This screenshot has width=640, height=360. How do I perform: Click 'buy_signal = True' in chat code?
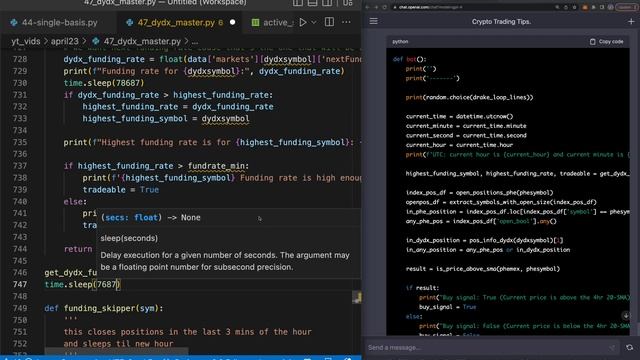click(x=447, y=307)
